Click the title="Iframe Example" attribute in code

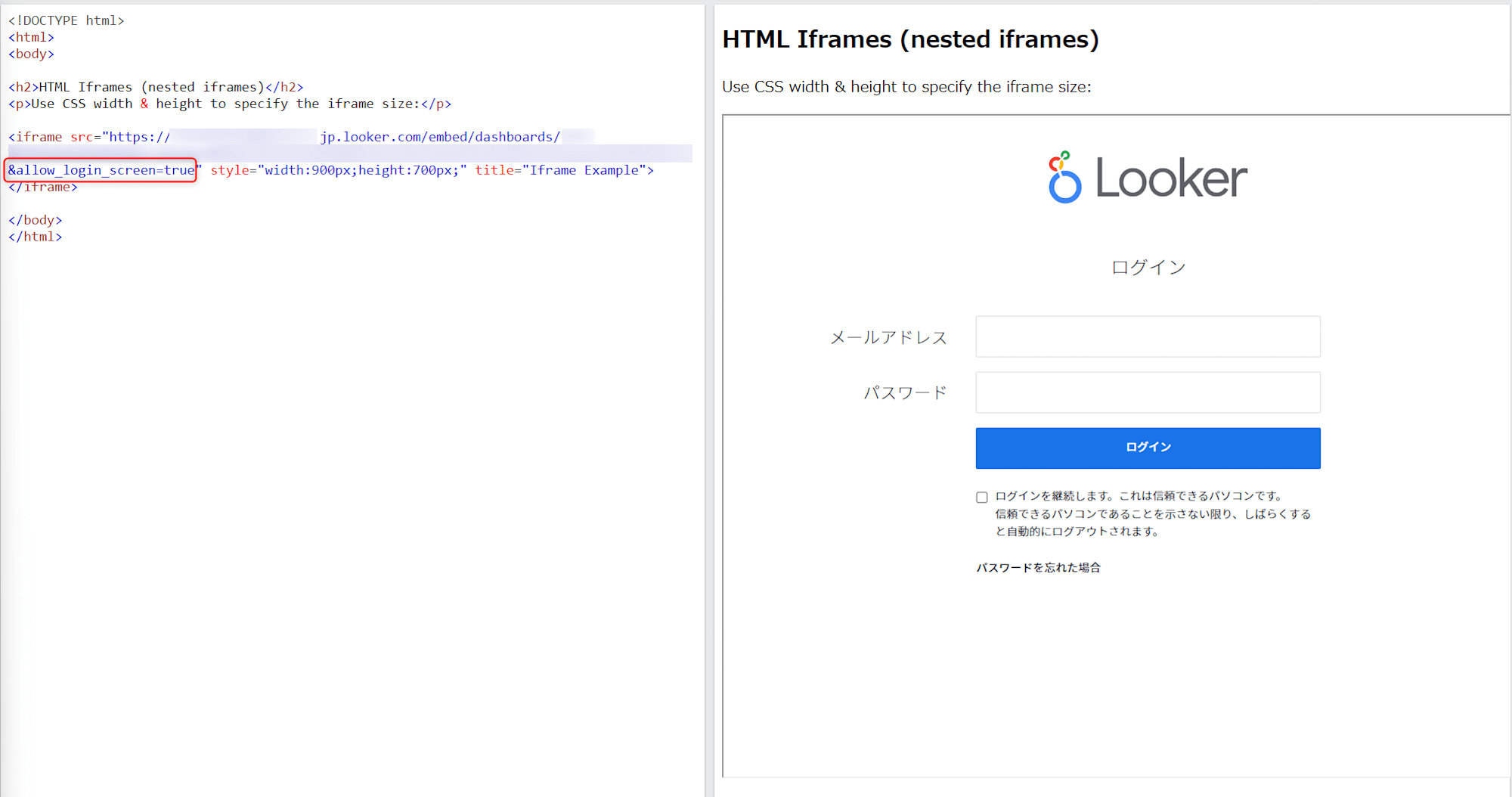[x=560, y=170]
